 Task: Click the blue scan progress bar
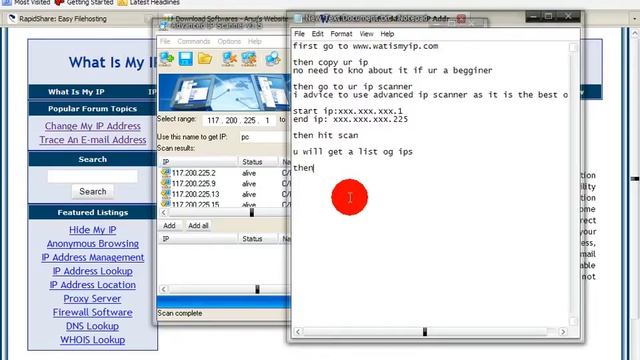[224, 302]
